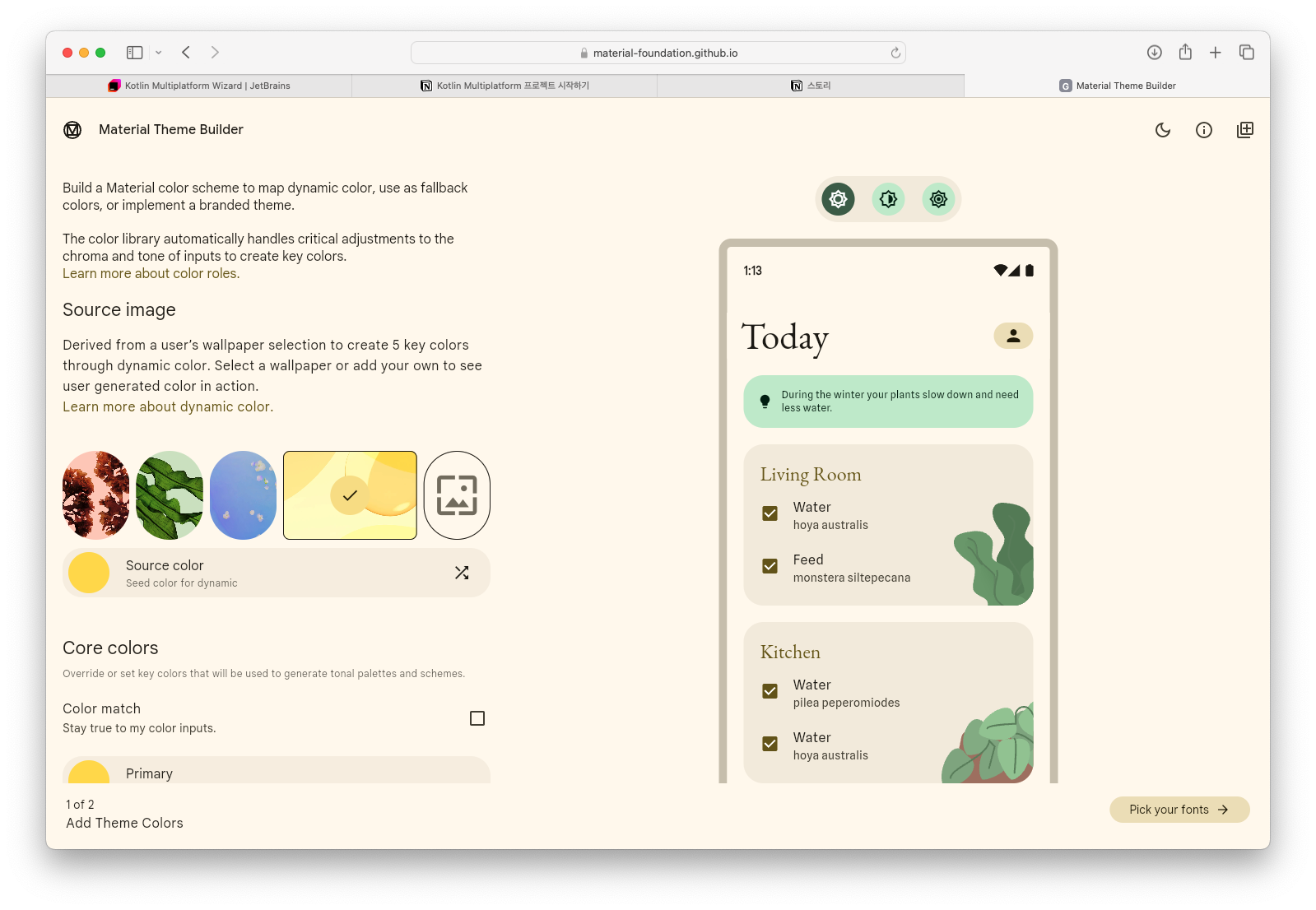The image size is (1316, 910).
Task: Click the winter plants tip banner
Action: pos(888,402)
